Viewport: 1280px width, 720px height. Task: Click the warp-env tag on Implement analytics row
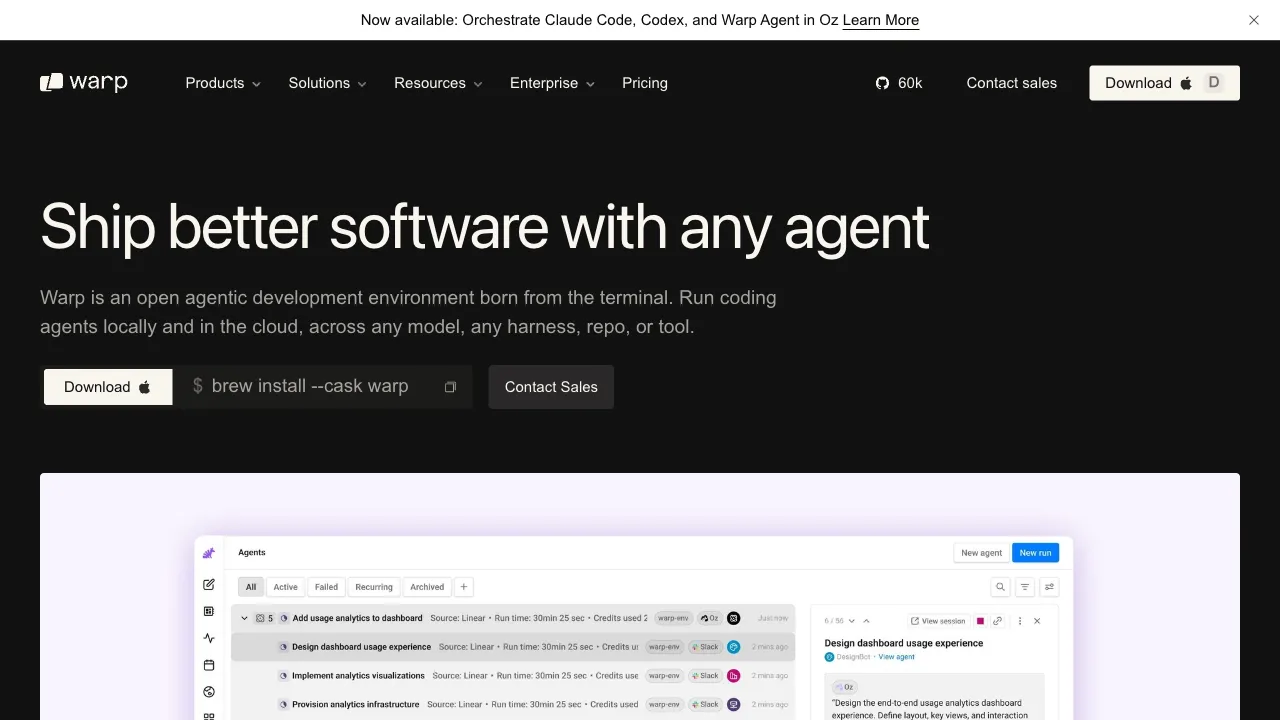coord(664,676)
